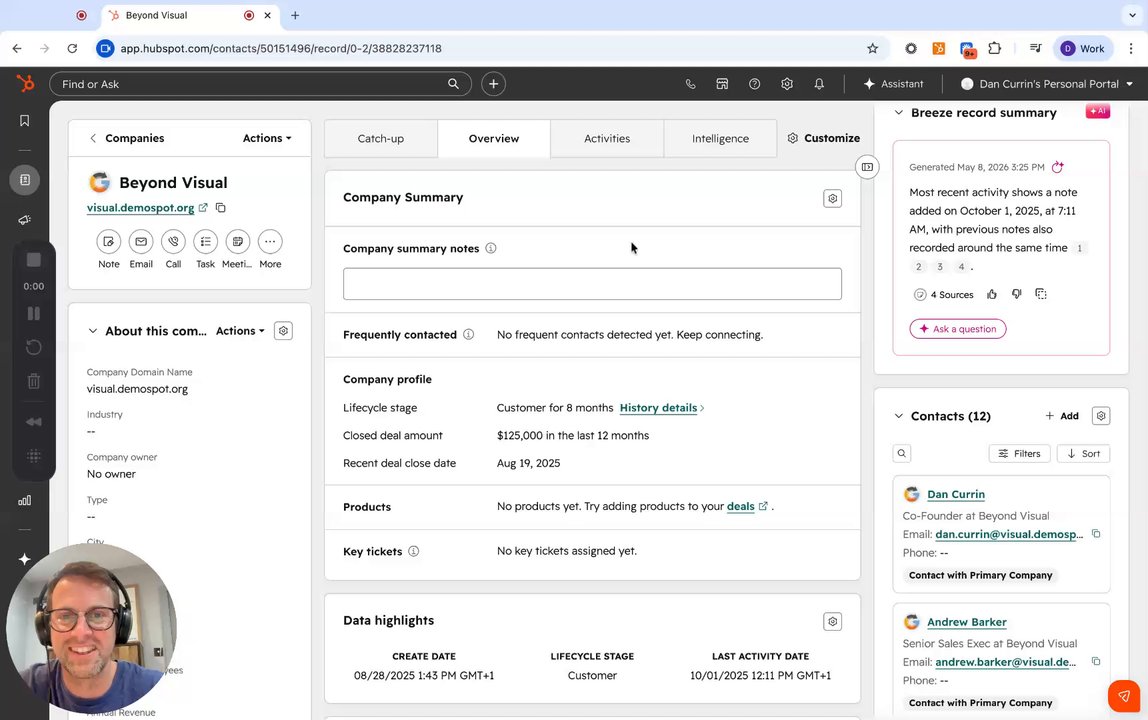Create a Task for the company
Viewport: 1148px width, 720px height.
205,242
